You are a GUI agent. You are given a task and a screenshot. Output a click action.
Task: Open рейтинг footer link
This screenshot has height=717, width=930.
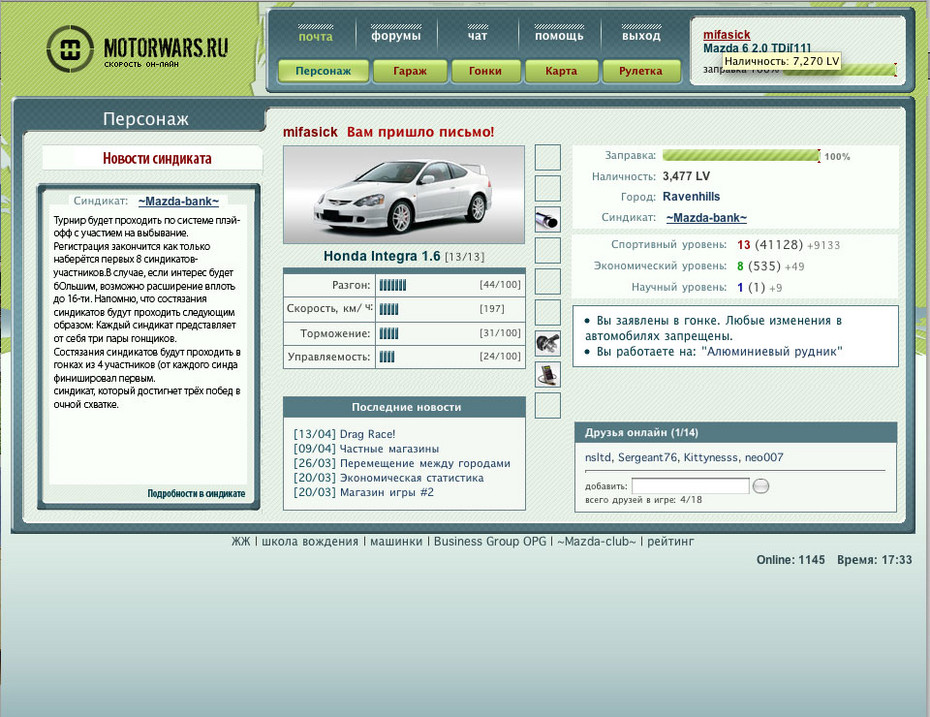coord(670,541)
